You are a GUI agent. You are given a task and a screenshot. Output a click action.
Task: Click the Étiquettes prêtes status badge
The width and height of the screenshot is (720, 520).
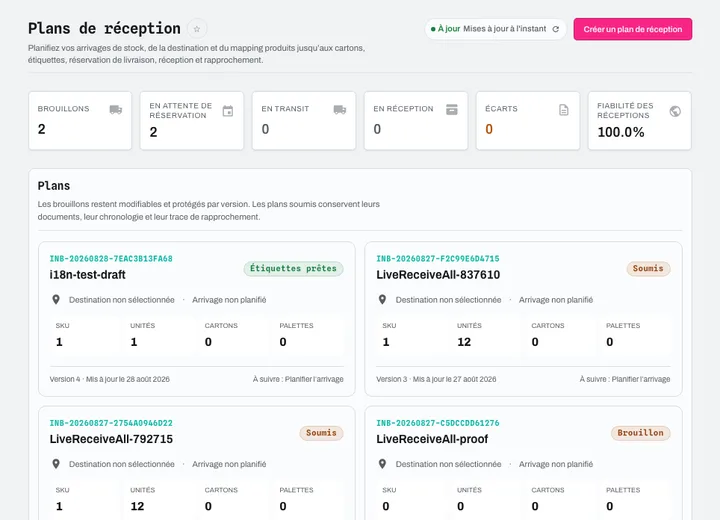(x=293, y=268)
